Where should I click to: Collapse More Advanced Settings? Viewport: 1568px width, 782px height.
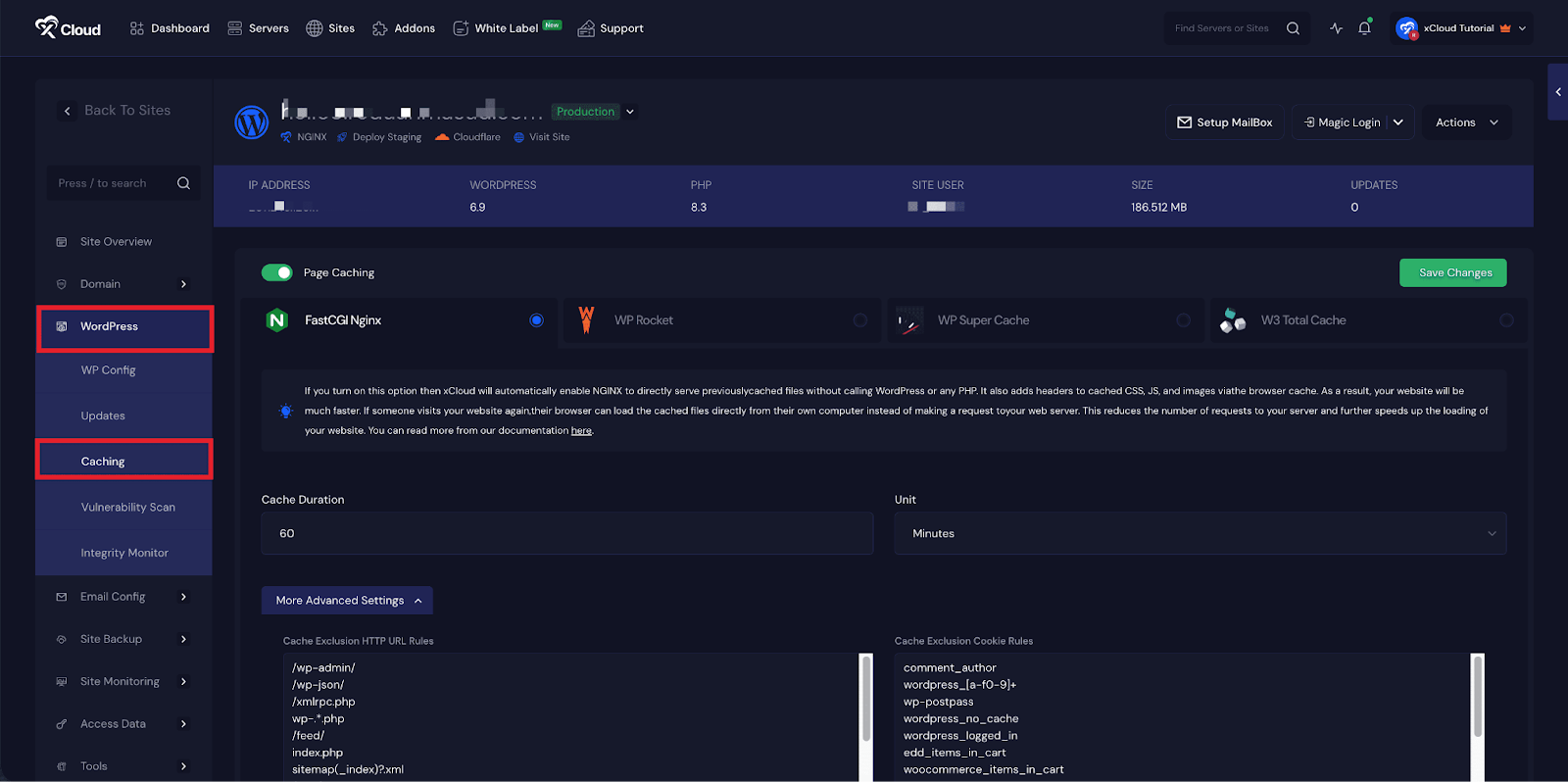(347, 601)
